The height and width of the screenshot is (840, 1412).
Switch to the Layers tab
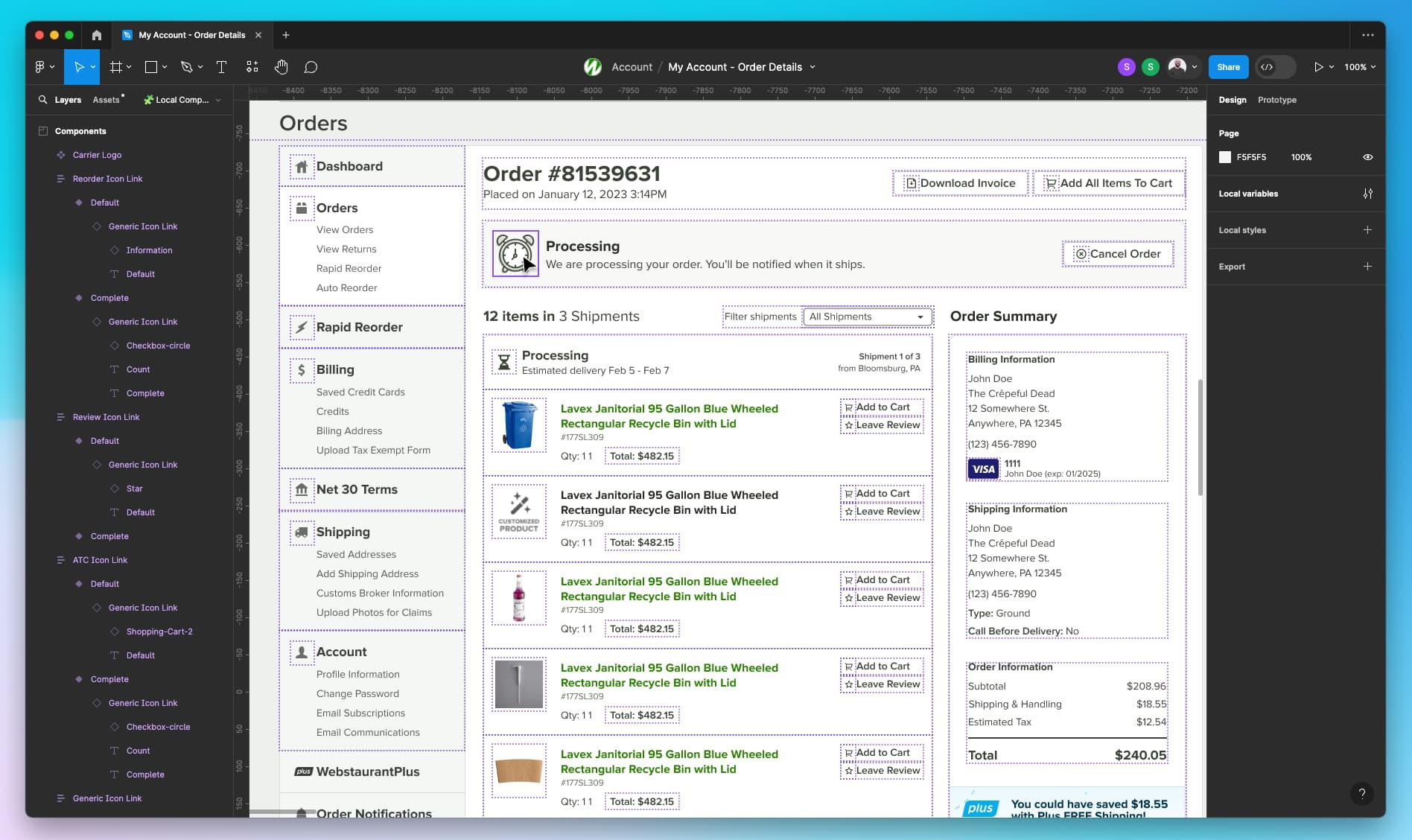tap(68, 100)
